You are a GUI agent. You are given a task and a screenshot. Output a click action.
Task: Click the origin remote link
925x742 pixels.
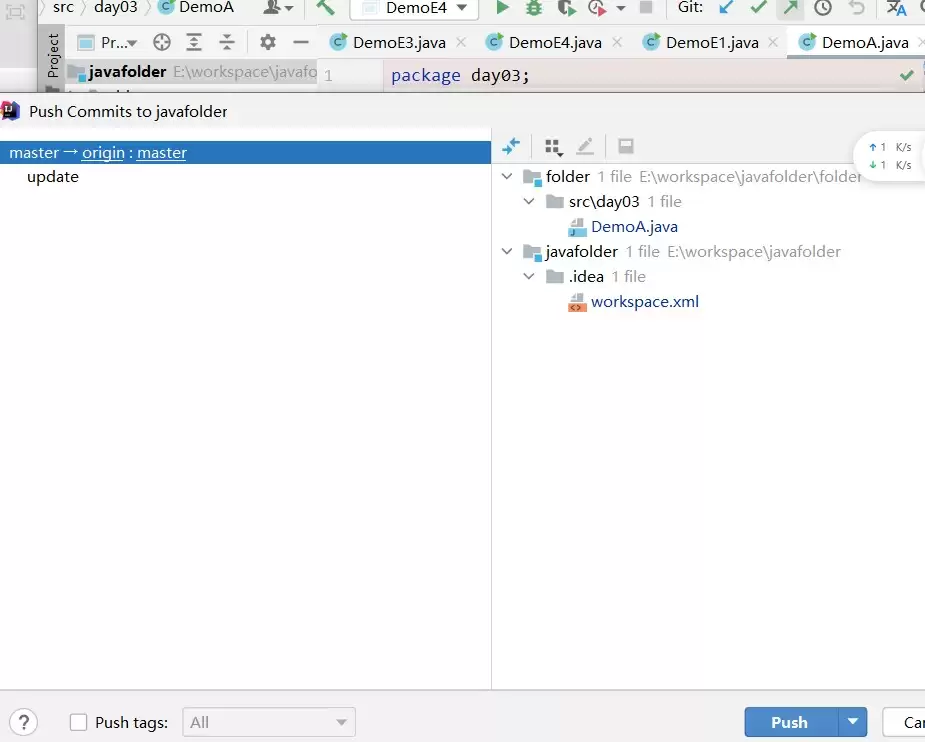coord(103,153)
